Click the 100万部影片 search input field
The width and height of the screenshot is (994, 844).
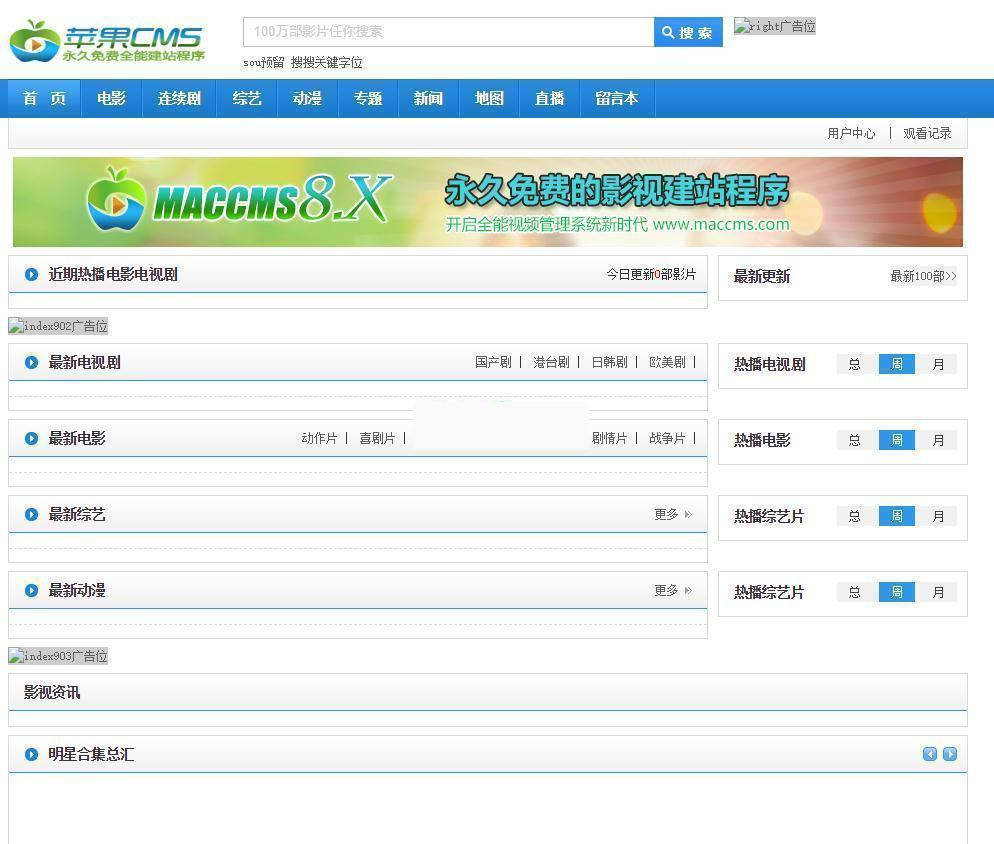[x=448, y=32]
